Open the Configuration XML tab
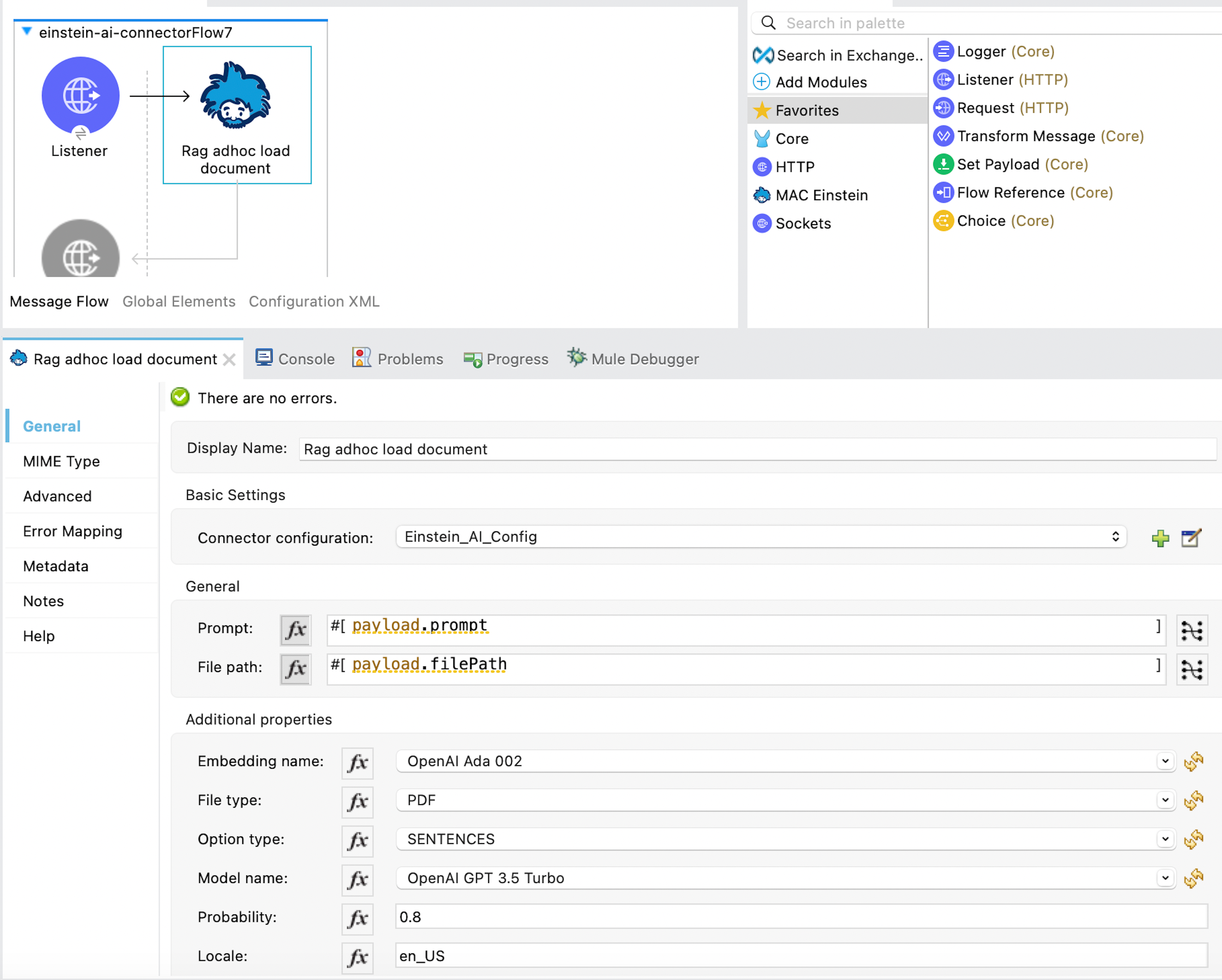 [x=314, y=302]
